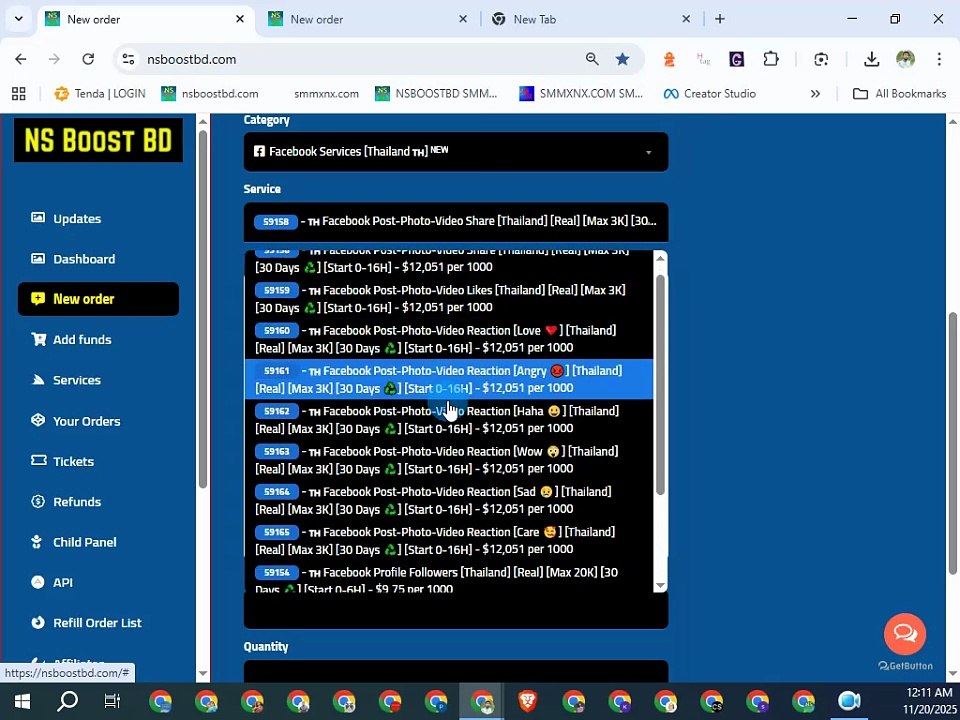The width and height of the screenshot is (960, 720).
Task: Click the Quantity input field
Action: [456, 671]
